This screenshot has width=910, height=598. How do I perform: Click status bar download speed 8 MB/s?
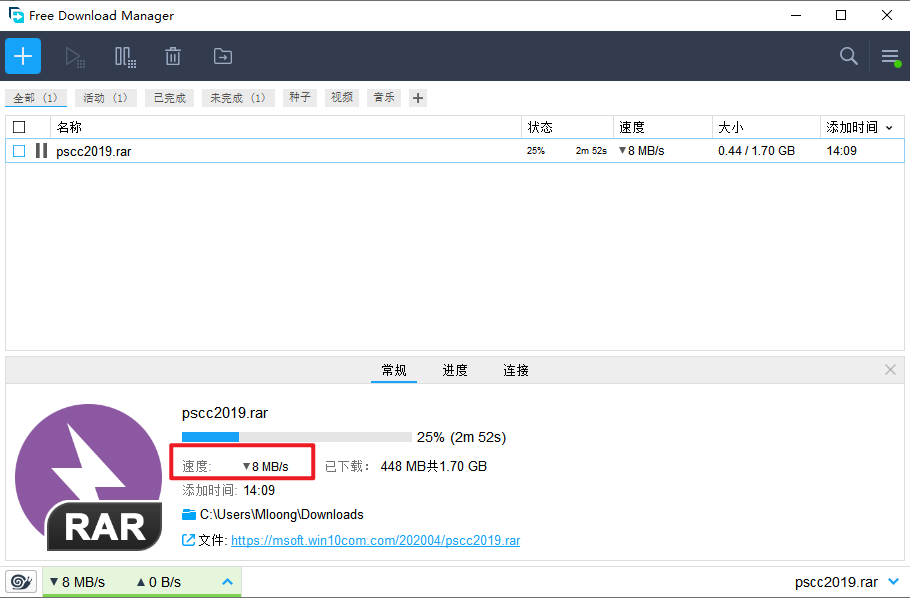tap(77, 582)
